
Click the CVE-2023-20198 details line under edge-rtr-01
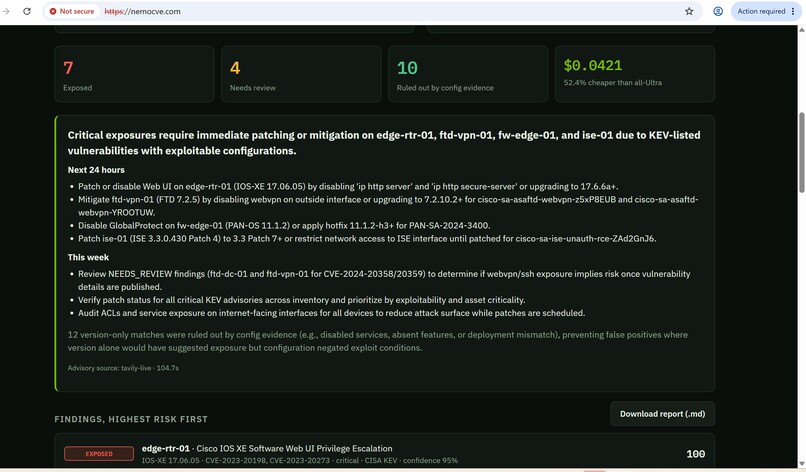(300, 461)
